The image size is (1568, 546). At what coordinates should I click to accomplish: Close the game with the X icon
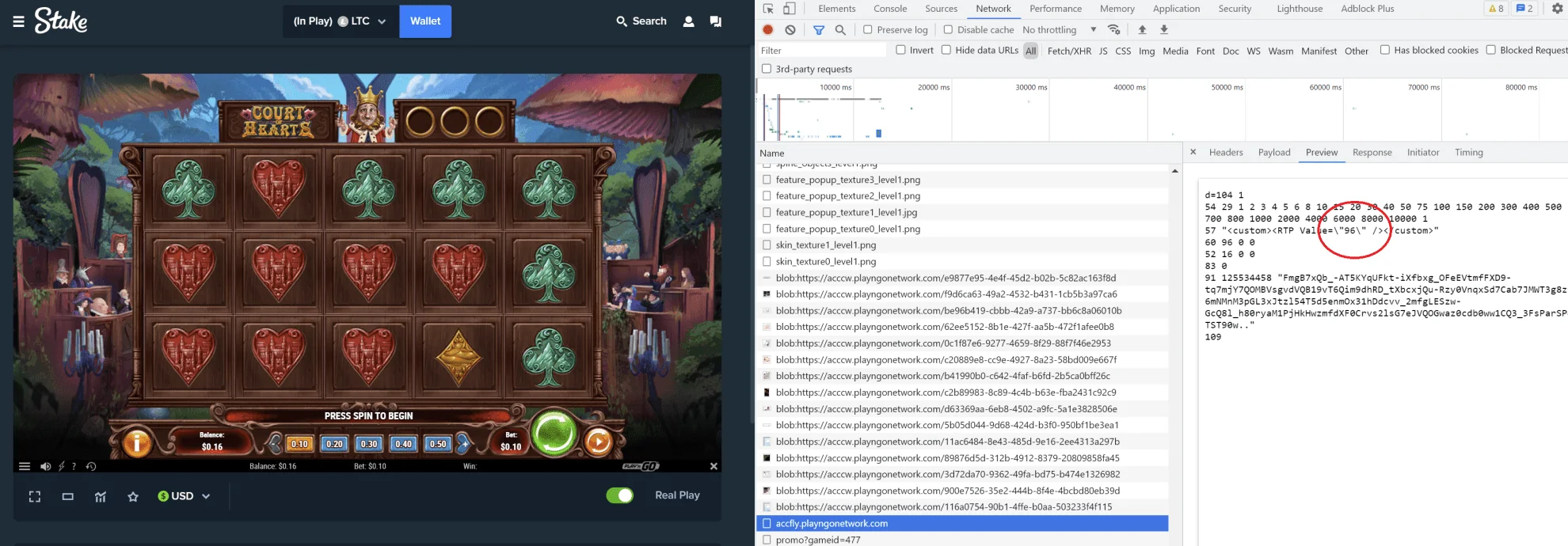pyautogui.click(x=714, y=466)
